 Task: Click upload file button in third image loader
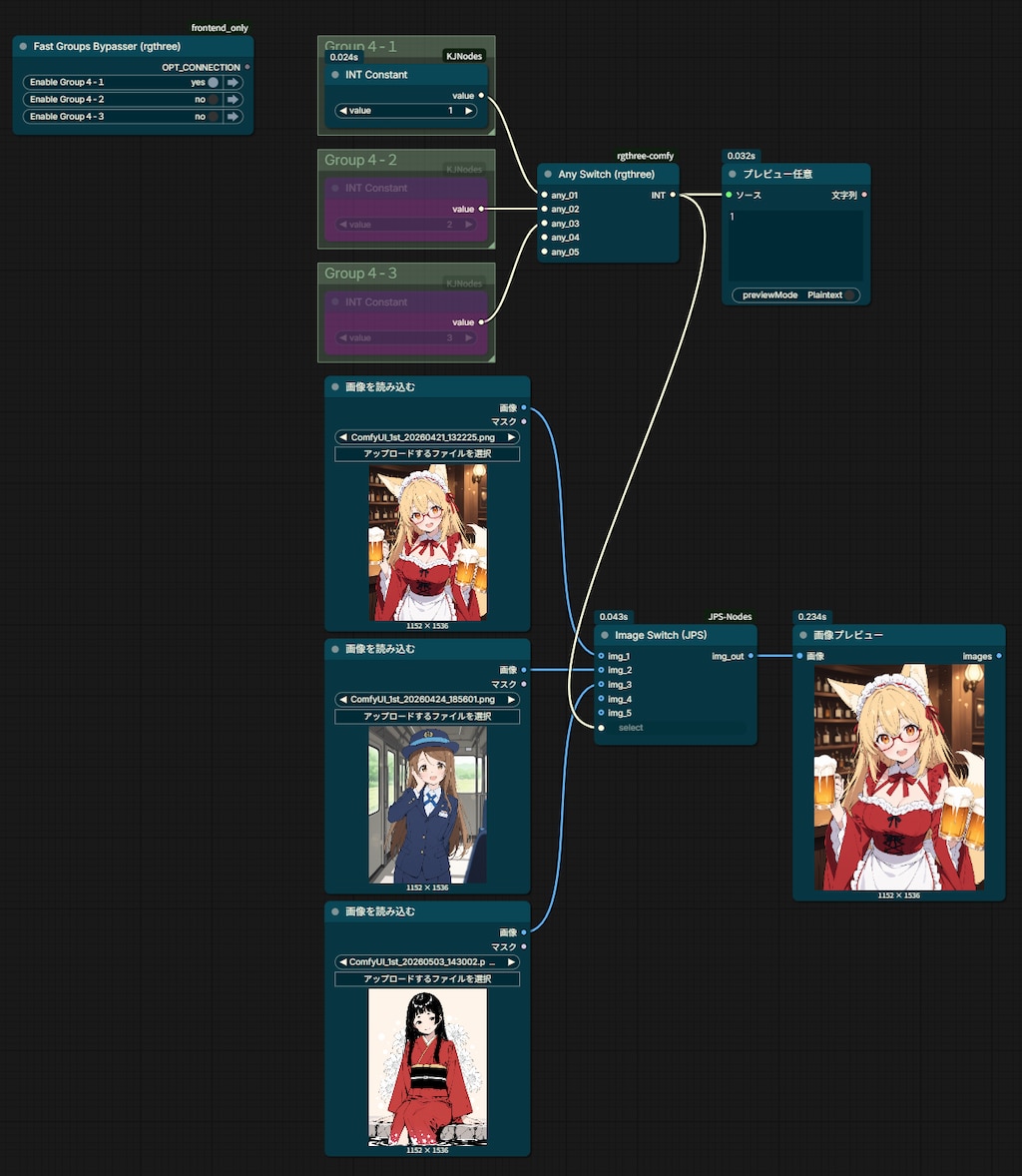point(426,978)
